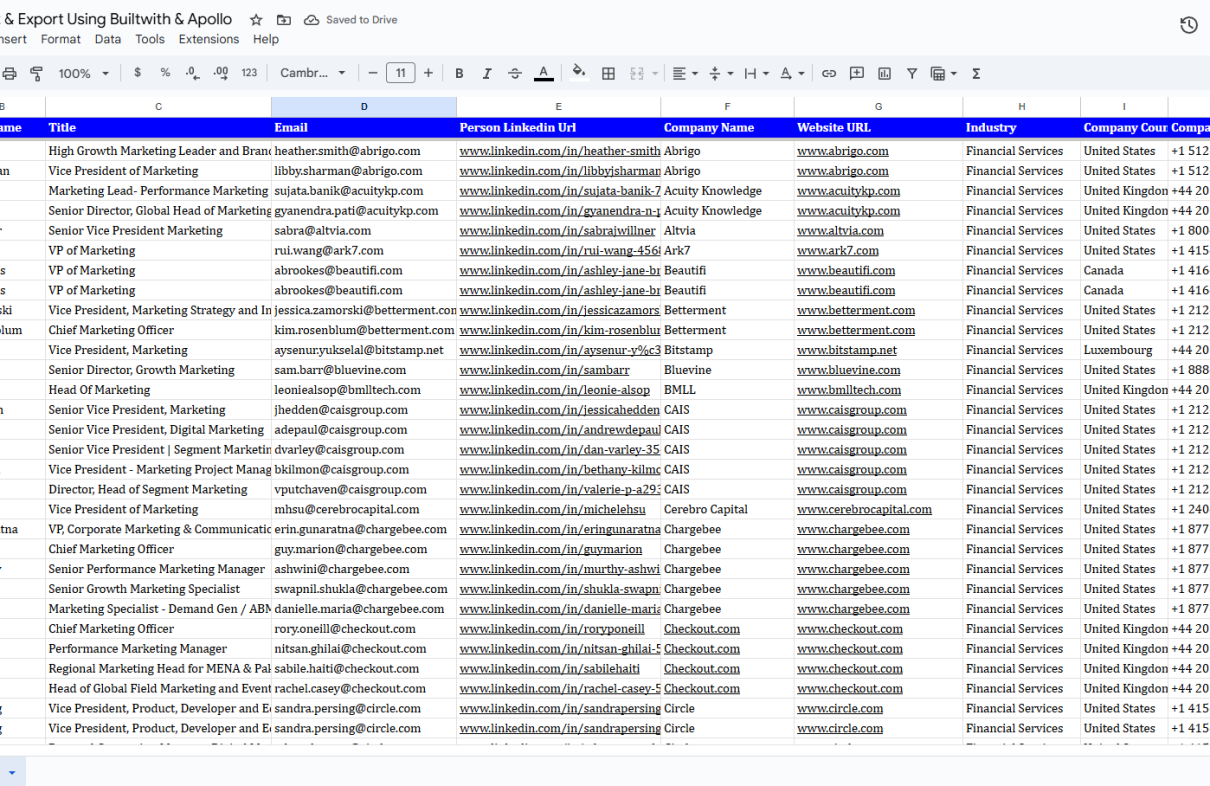Image resolution: width=1210 pixels, height=786 pixels.
Task: Select column E header
Action: [x=559, y=106]
